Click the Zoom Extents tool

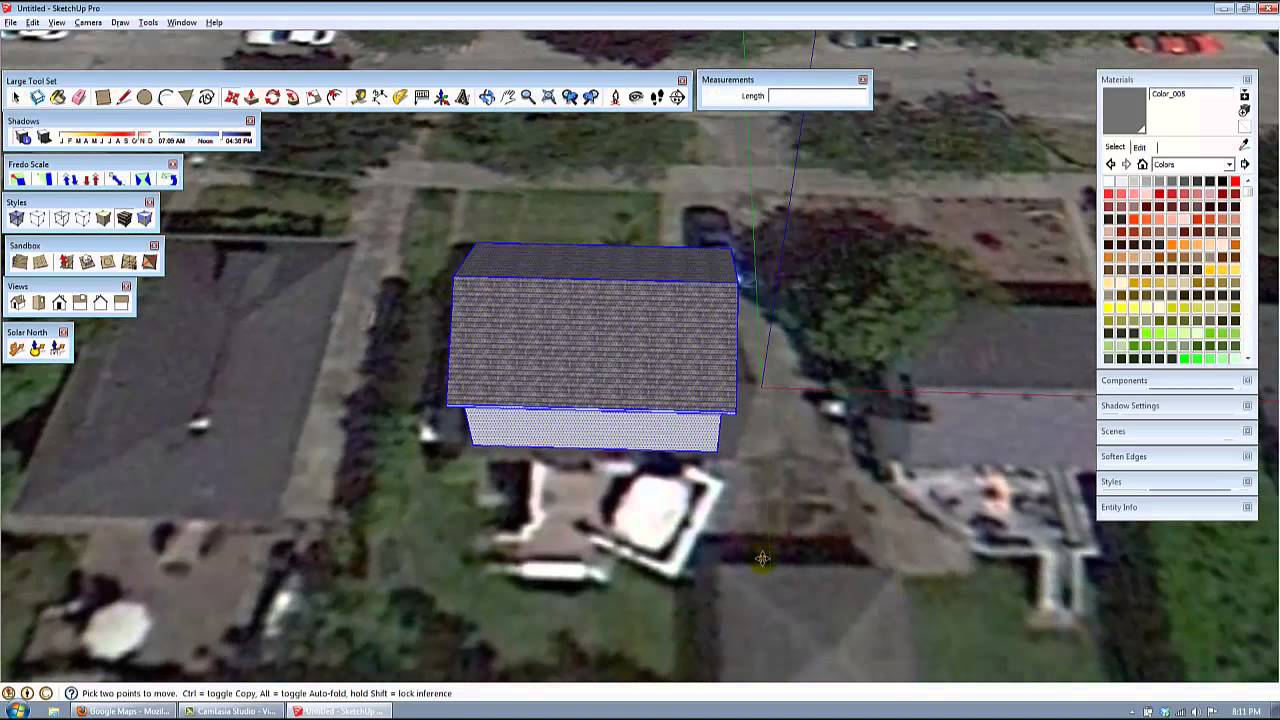tap(549, 97)
